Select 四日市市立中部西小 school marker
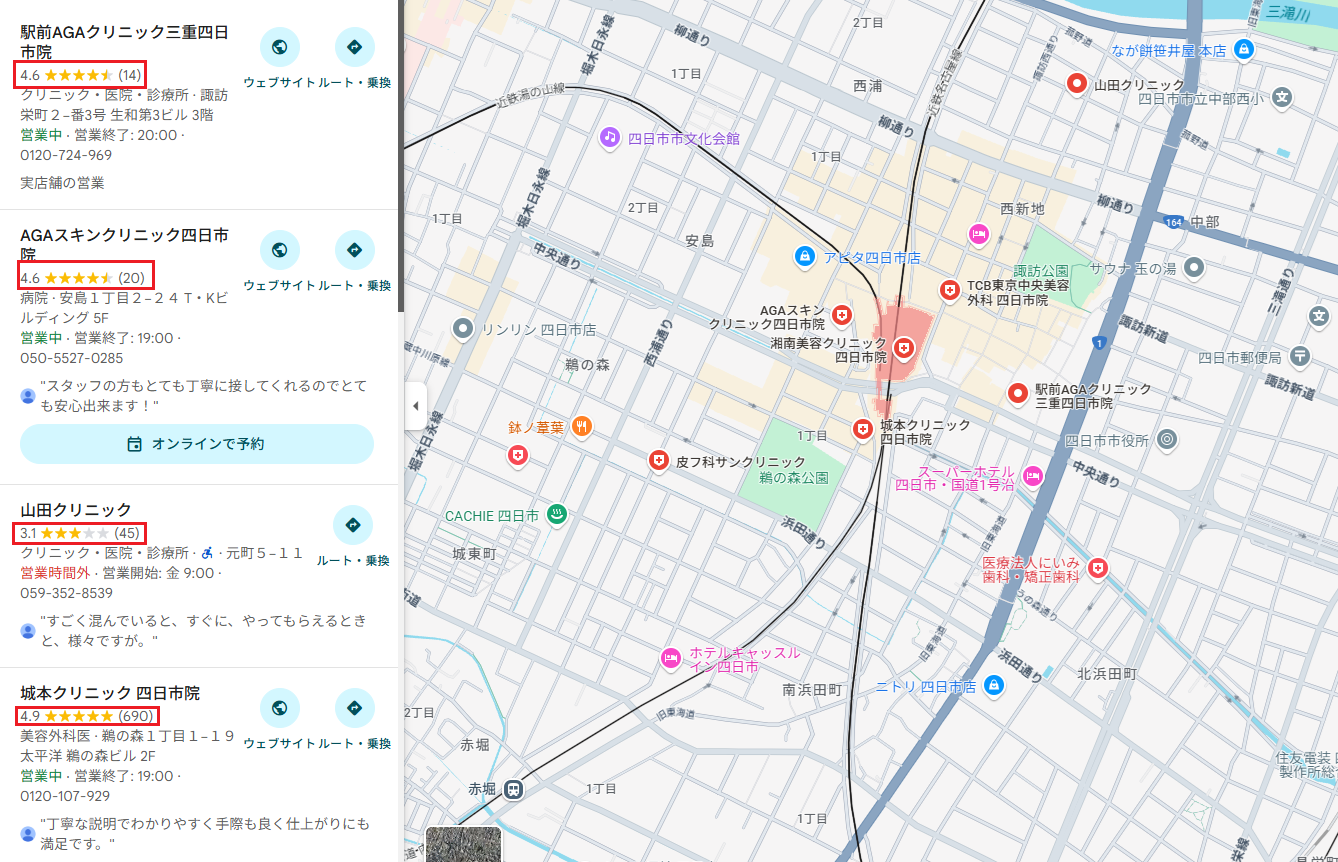The width and height of the screenshot is (1338, 862). click(1282, 97)
